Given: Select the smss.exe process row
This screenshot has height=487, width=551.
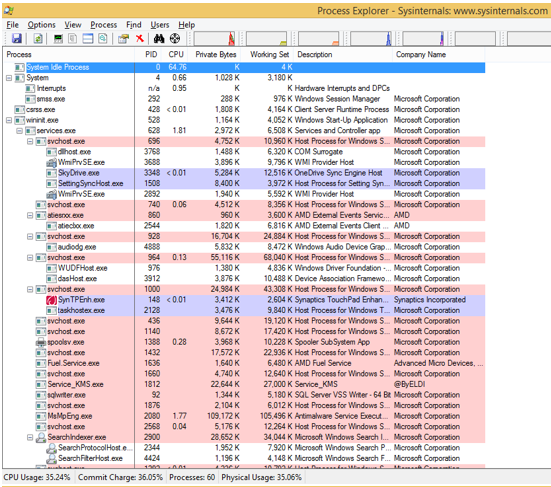Looking at the screenshot, I should (244, 99).
